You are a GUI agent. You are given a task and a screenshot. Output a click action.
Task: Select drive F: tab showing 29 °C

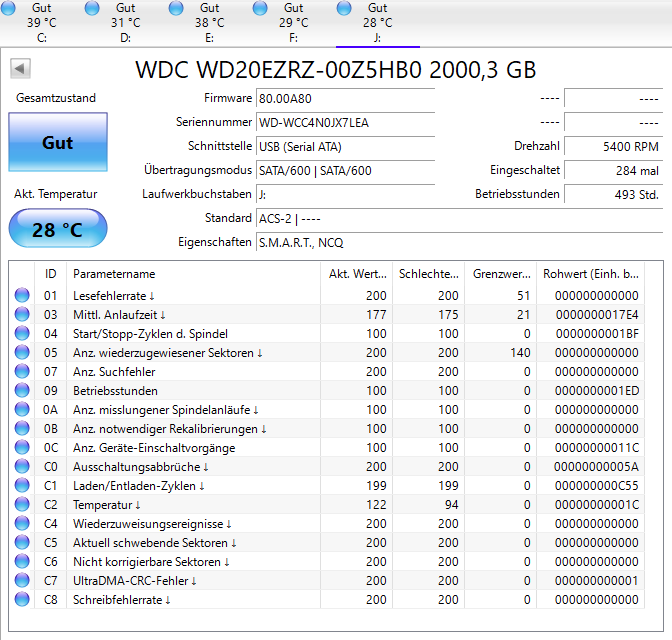294,23
